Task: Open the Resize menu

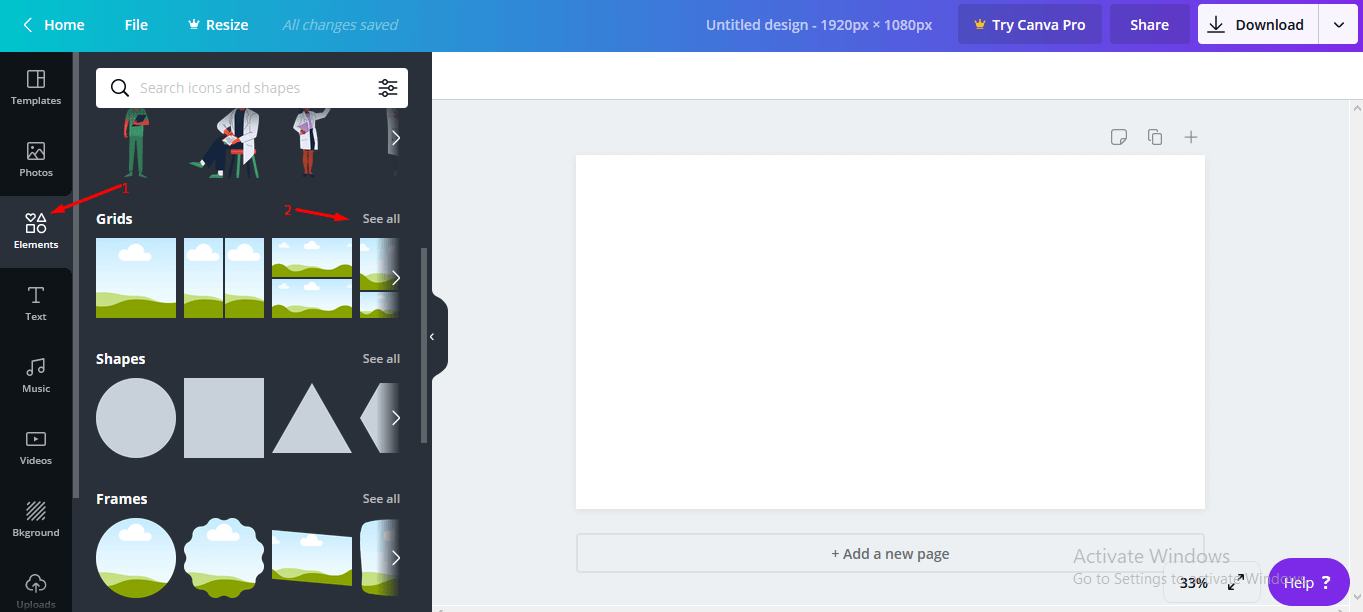Action: point(217,25)
